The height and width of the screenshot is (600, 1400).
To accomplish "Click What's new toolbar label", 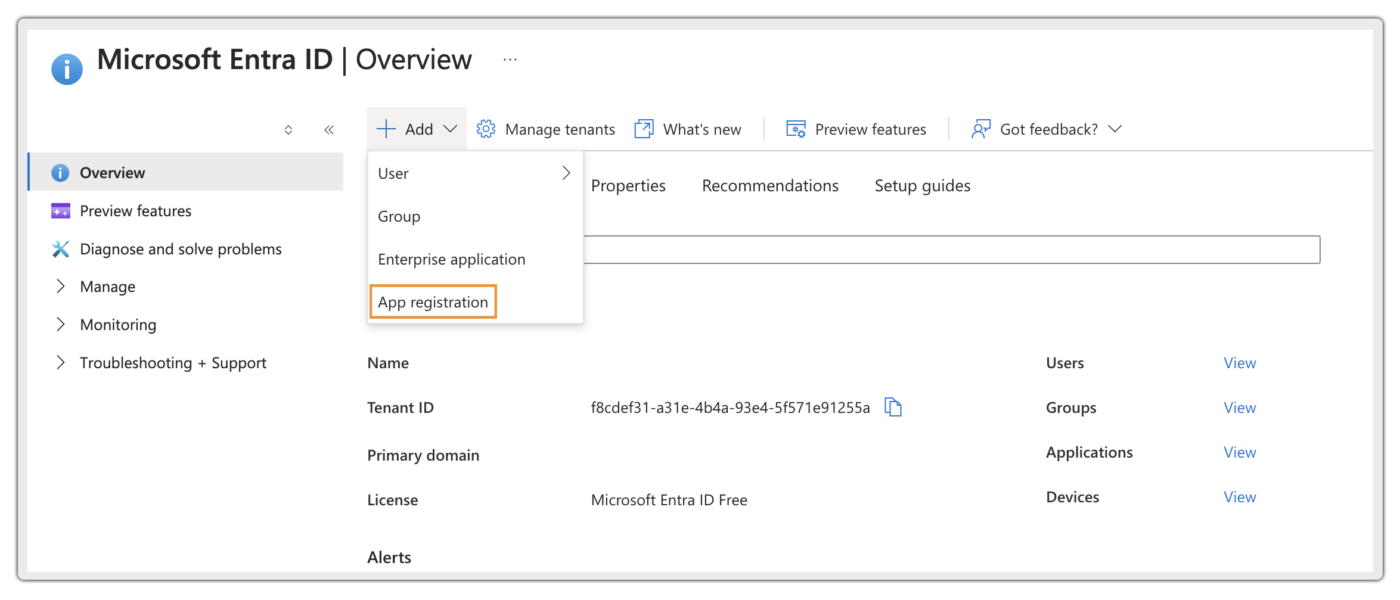I will click(x=702, y=129).
